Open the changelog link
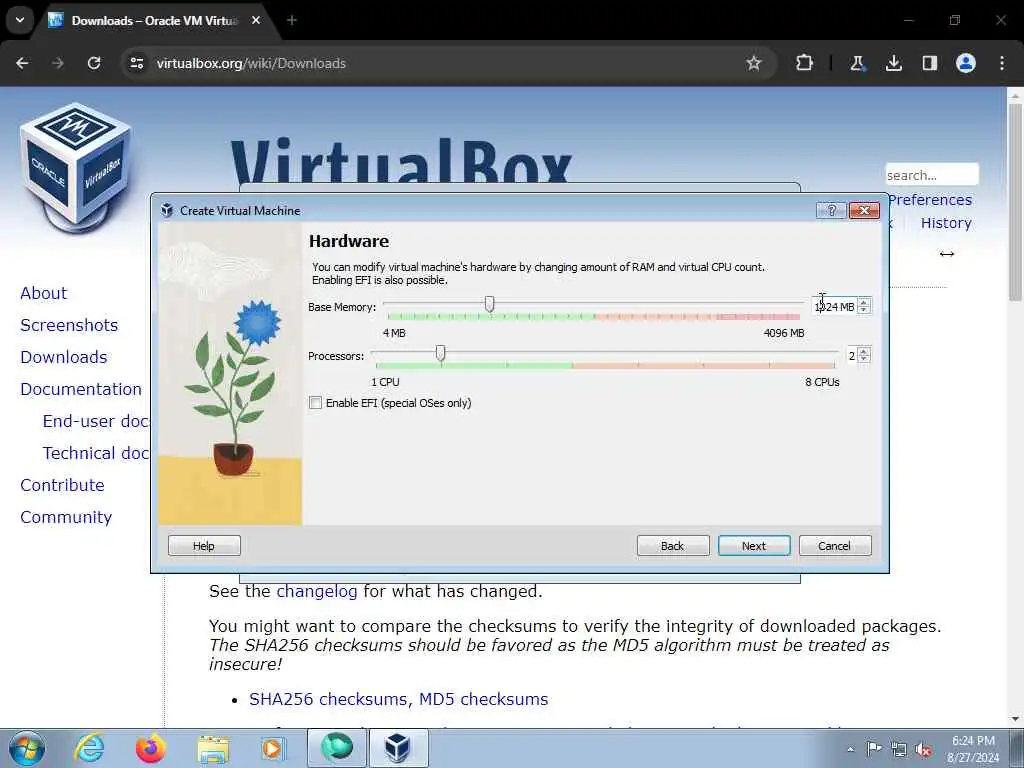 click(x=317, y=591)
